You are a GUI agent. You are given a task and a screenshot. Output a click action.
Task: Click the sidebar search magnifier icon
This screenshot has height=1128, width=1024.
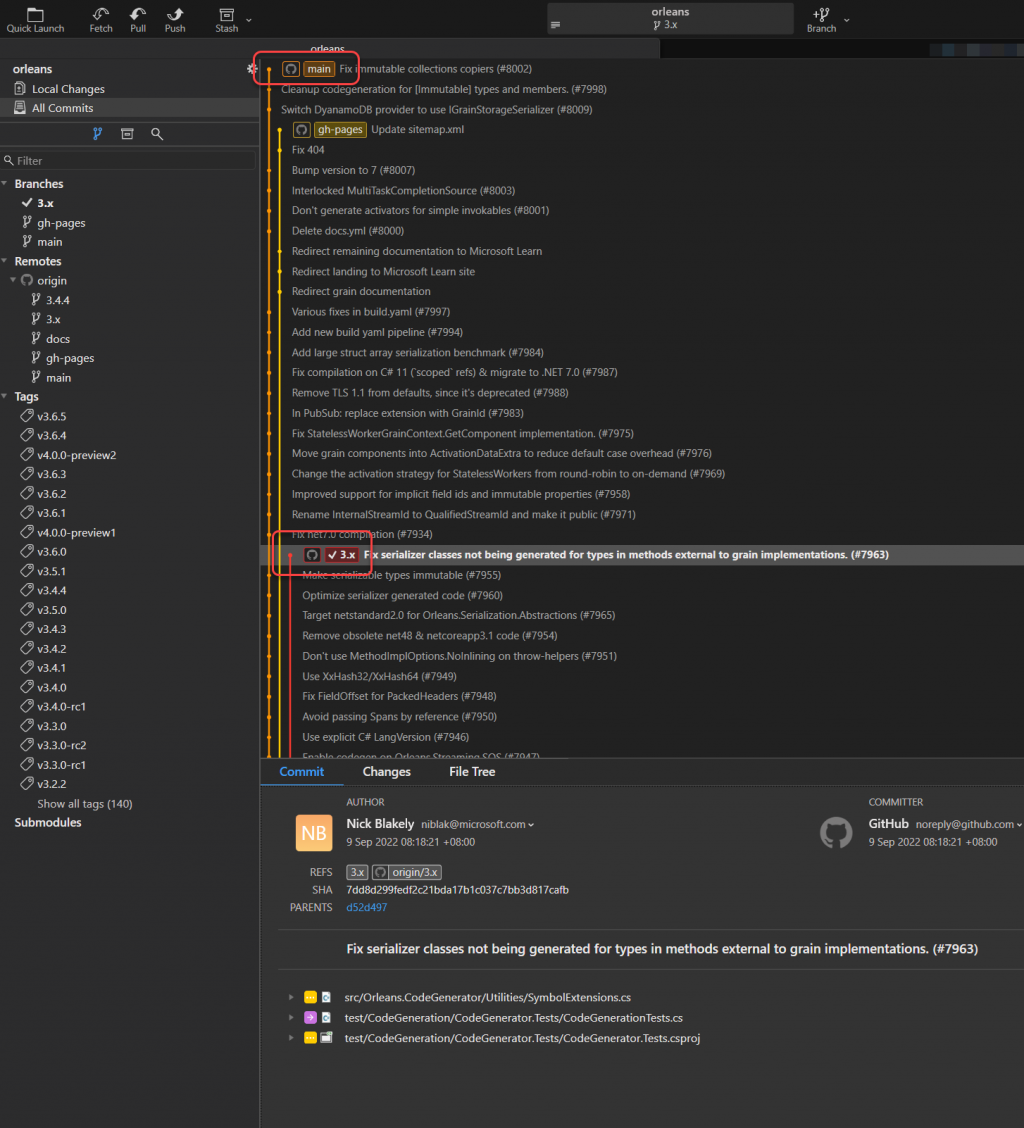click(157, 134)
